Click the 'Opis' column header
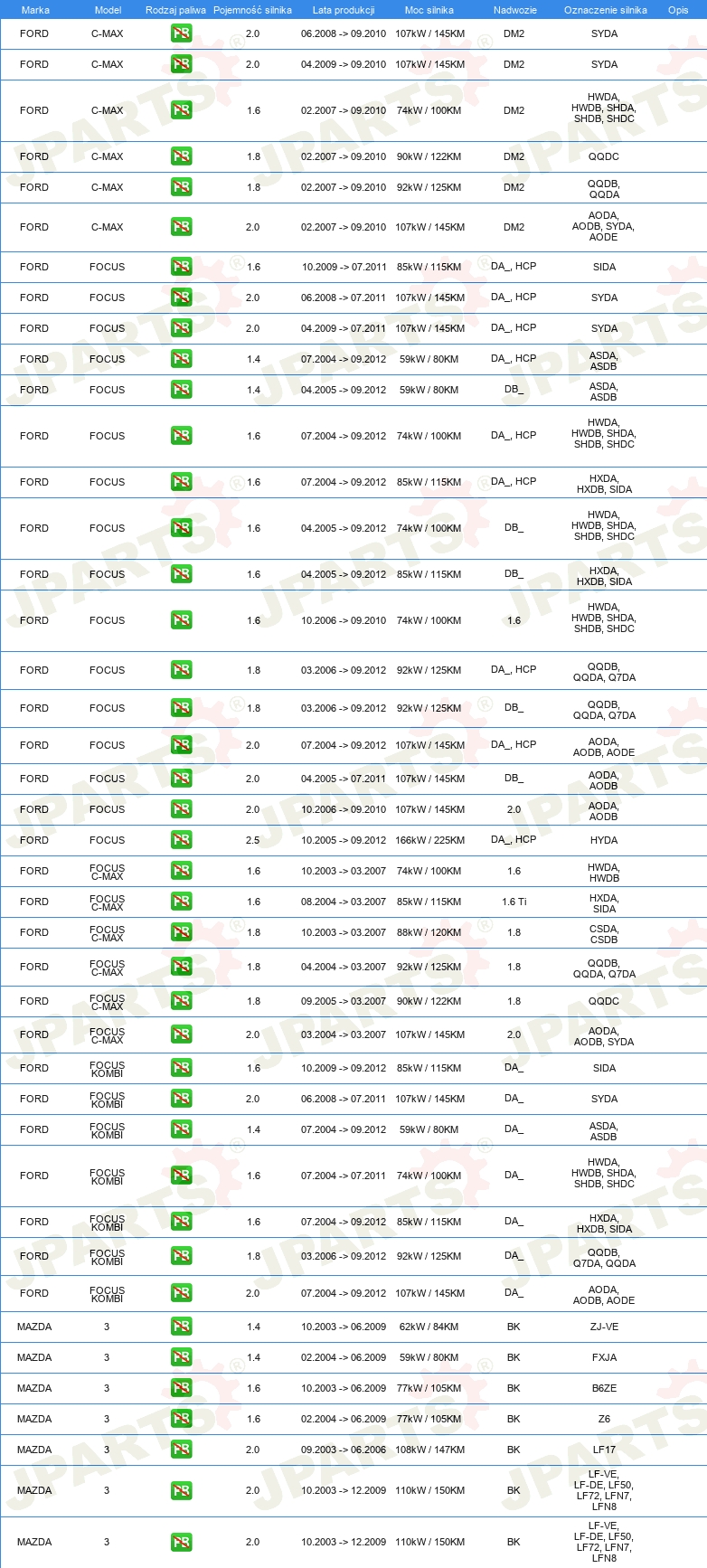Image resolution: width=707 pixels, height=1568 pixels. click(x=678, y=10)
